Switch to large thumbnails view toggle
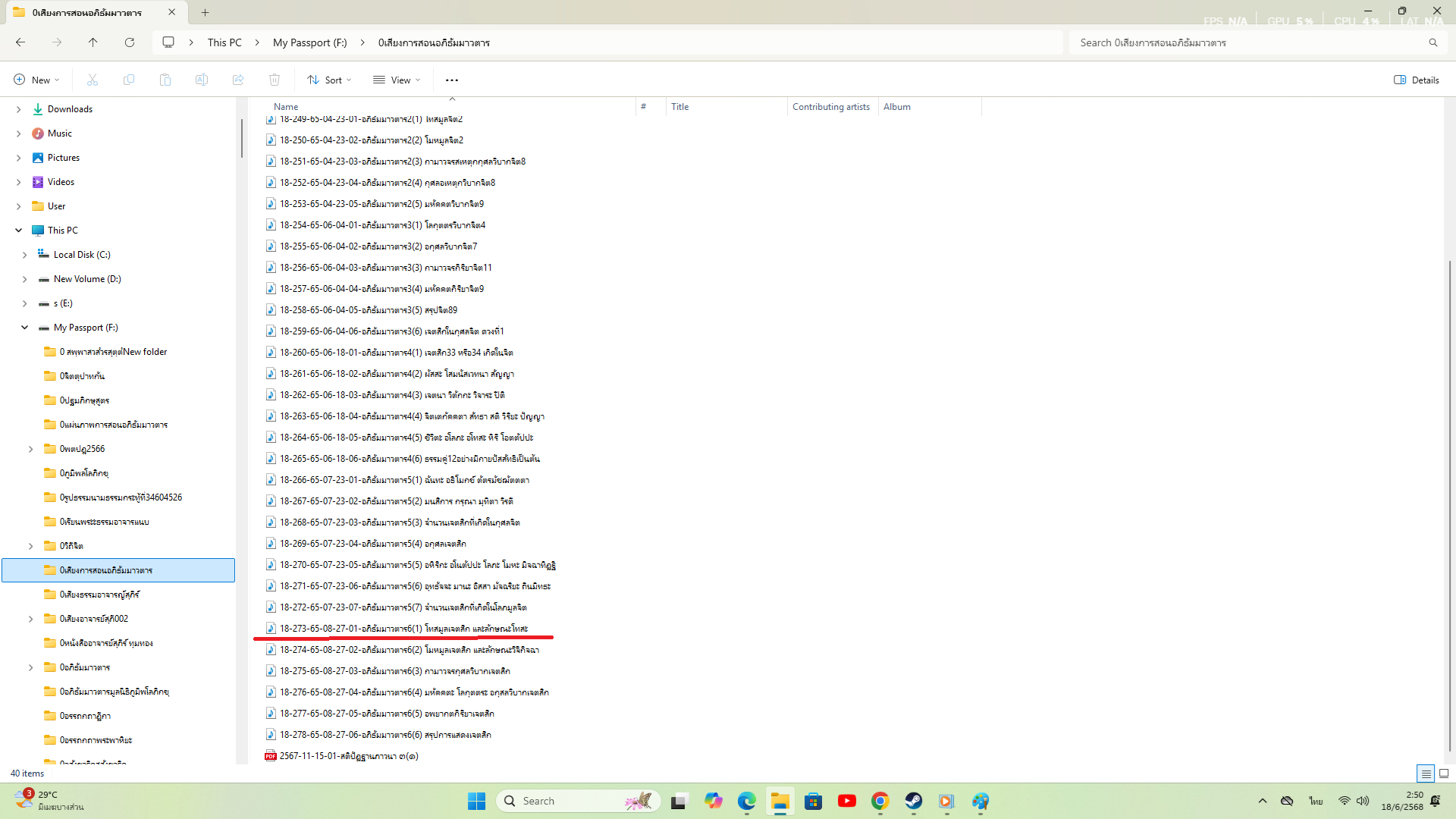Screen dimensions: 1456x819 pos(1444,773)
